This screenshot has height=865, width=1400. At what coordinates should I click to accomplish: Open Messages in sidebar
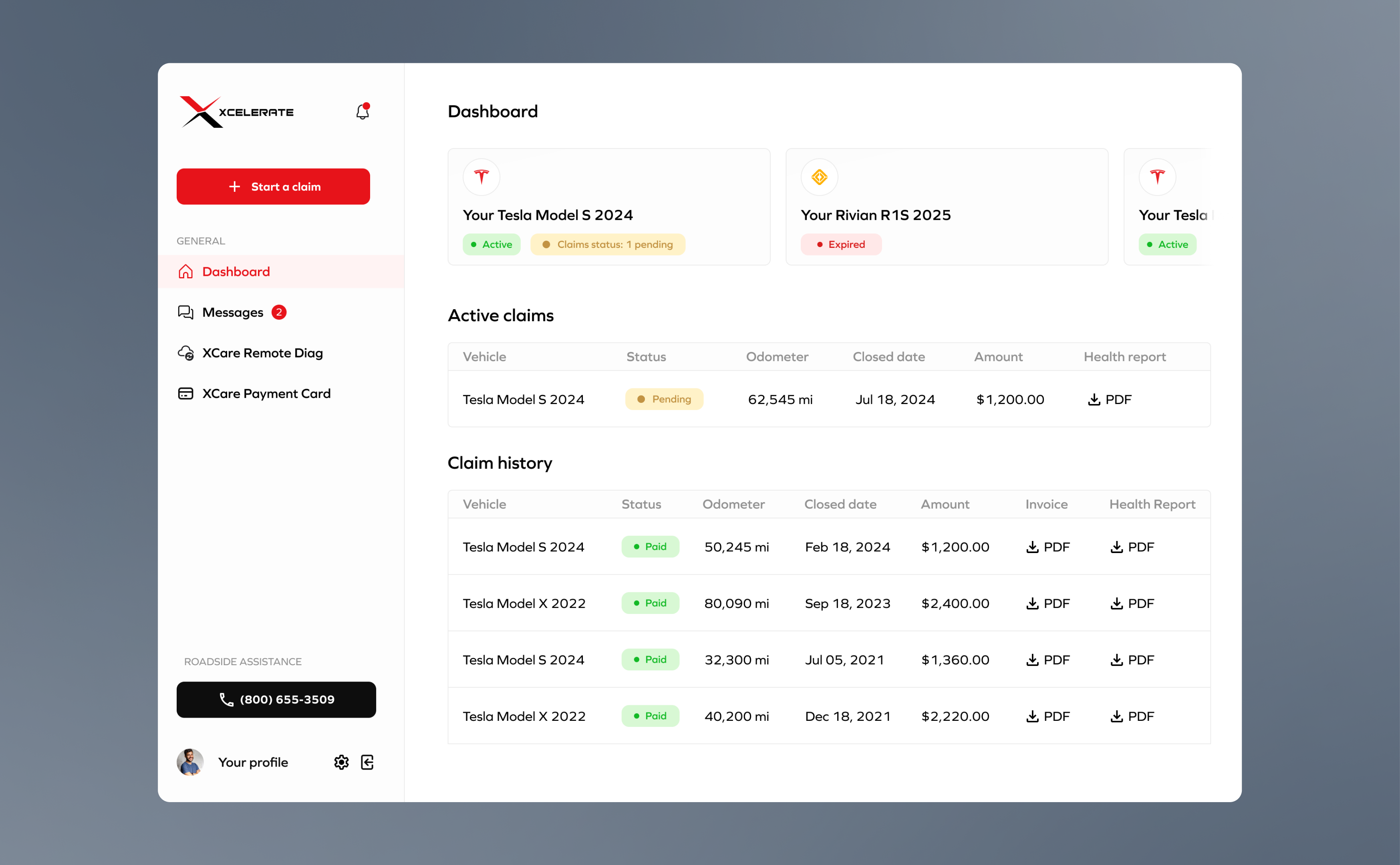pos(232,312)
